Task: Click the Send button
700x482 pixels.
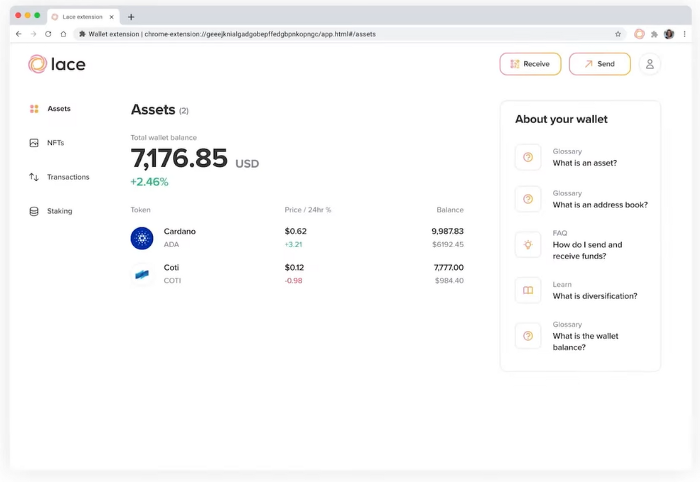Action: [600, 64]
